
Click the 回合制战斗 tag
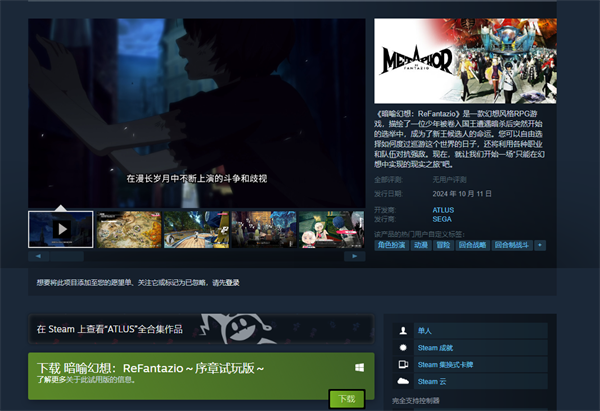point(512,245)
